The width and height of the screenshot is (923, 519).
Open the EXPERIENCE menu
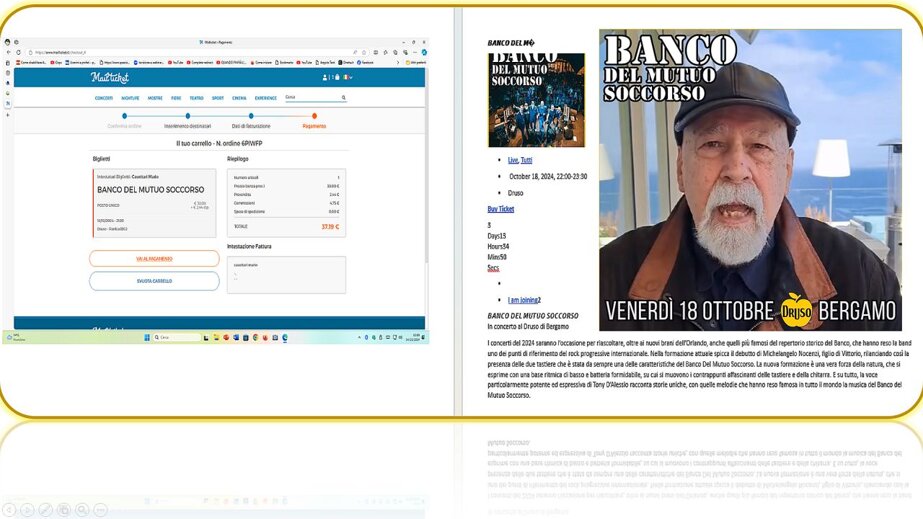tap(265, 98)
